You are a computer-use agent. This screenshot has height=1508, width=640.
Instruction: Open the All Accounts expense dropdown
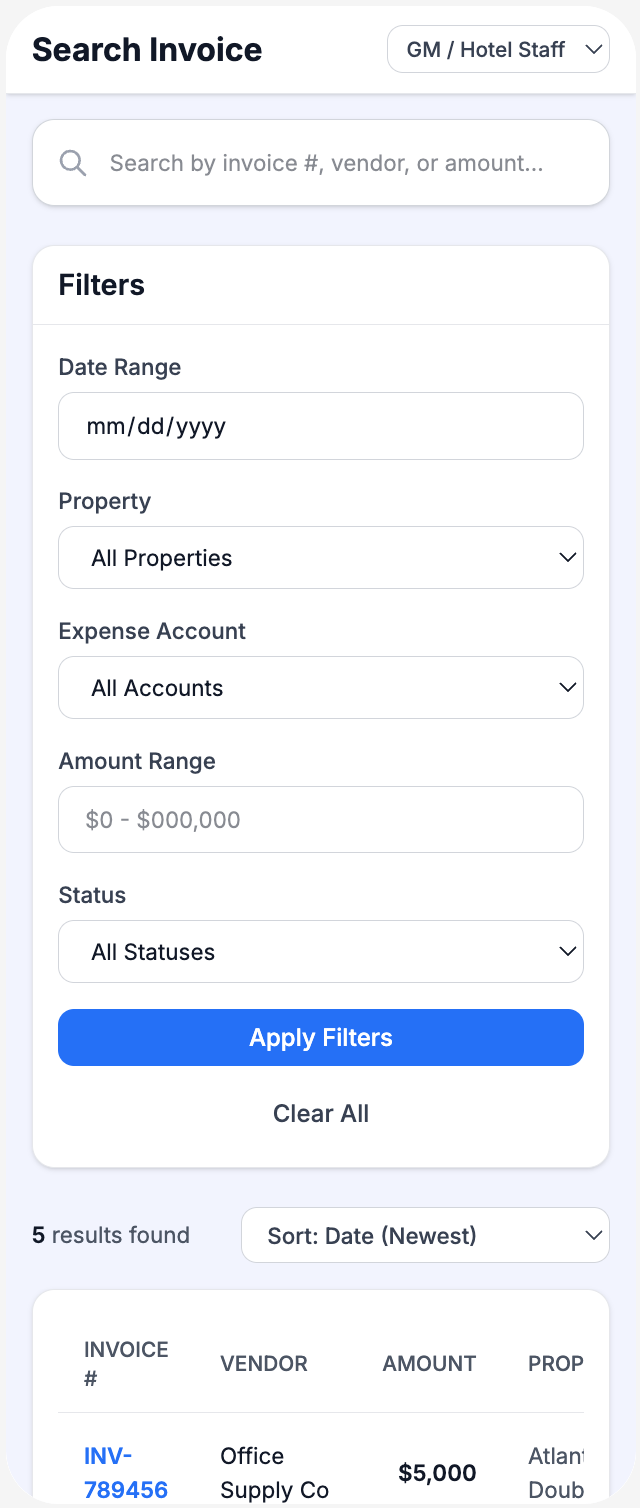click(x=321, y=687)
